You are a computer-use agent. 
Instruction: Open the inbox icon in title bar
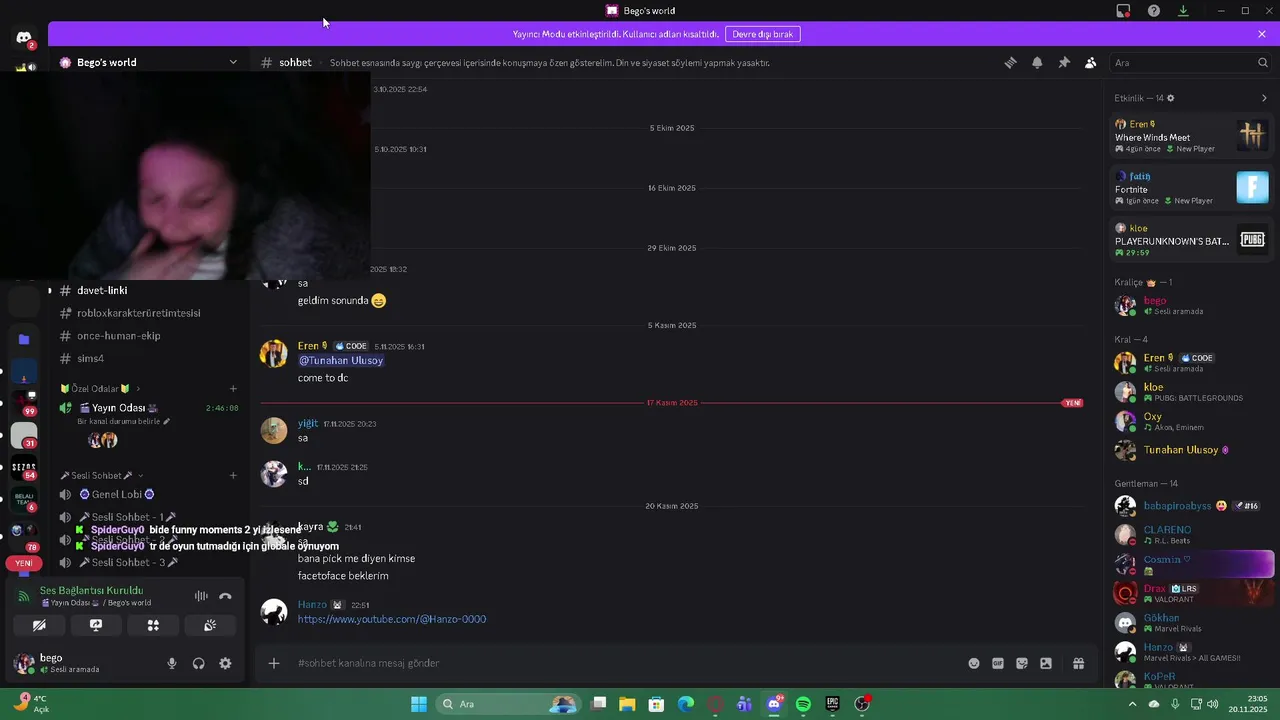tap(1124, 11)
